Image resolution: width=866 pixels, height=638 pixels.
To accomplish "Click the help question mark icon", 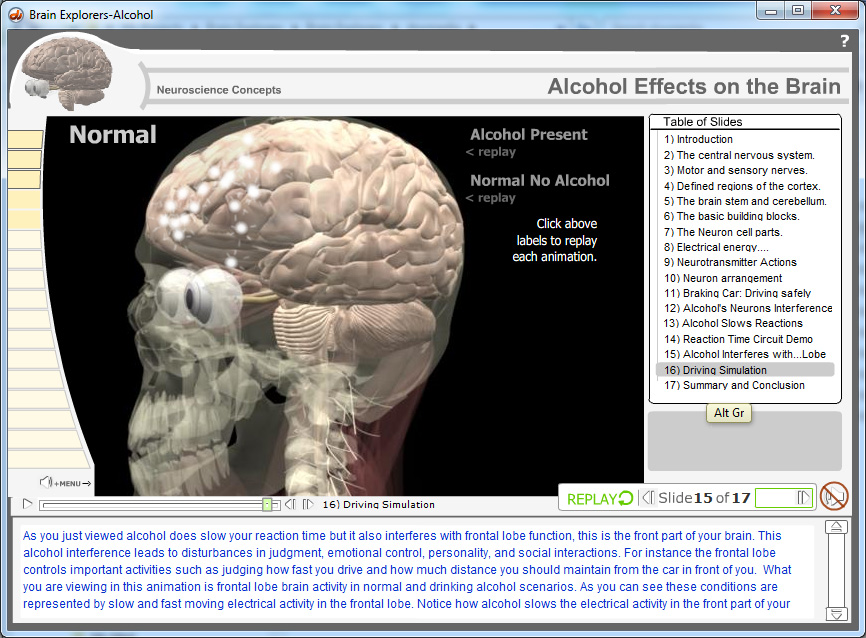I will coord(844,41).
